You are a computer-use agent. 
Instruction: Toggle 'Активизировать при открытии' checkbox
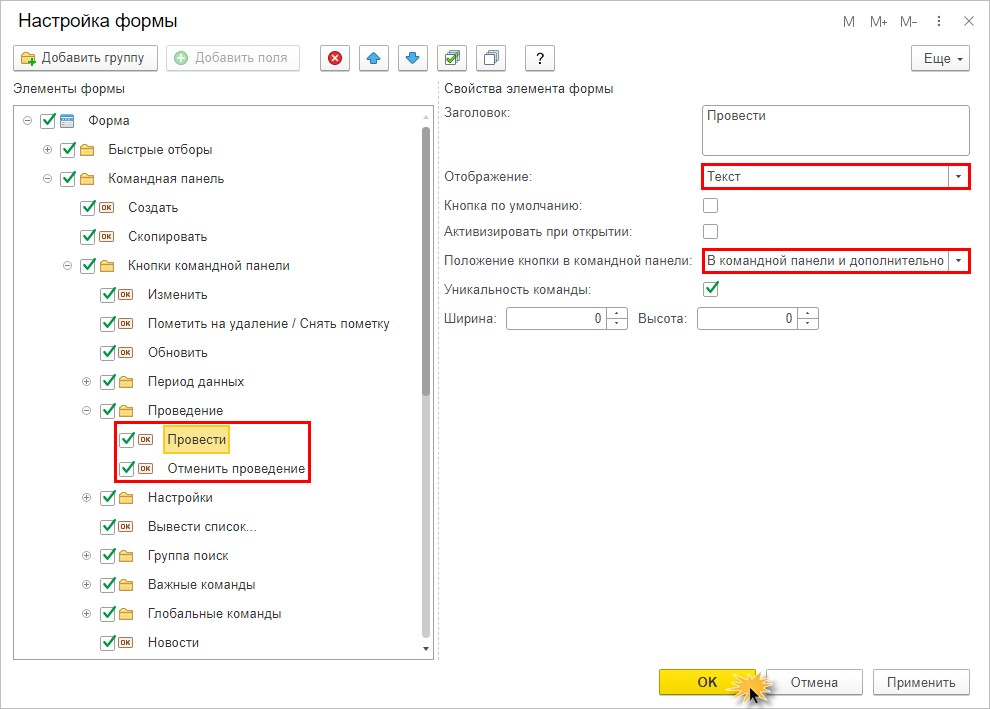point(711,232)
